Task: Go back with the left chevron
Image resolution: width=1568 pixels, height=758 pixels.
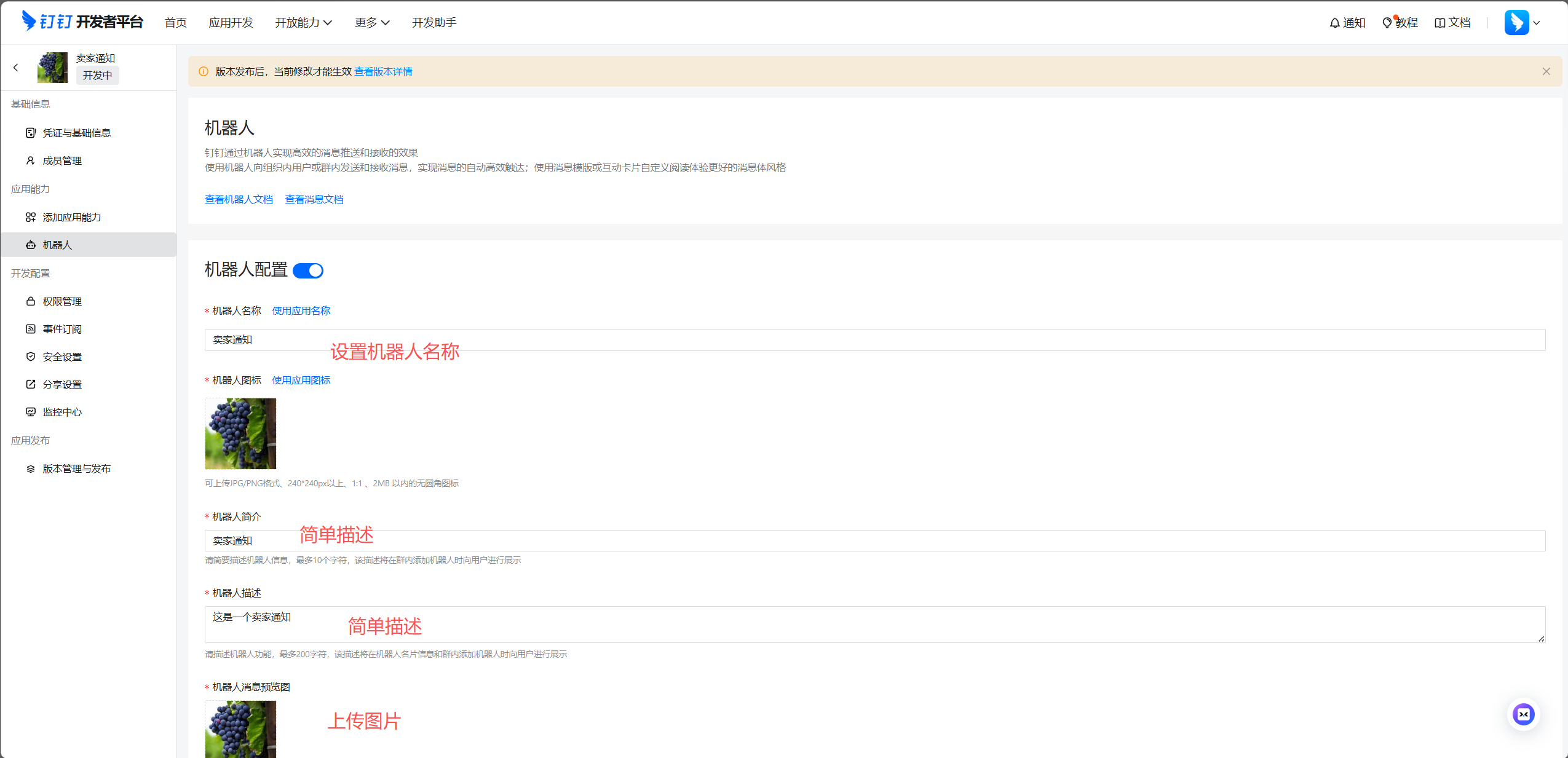Action: [16, 68]
